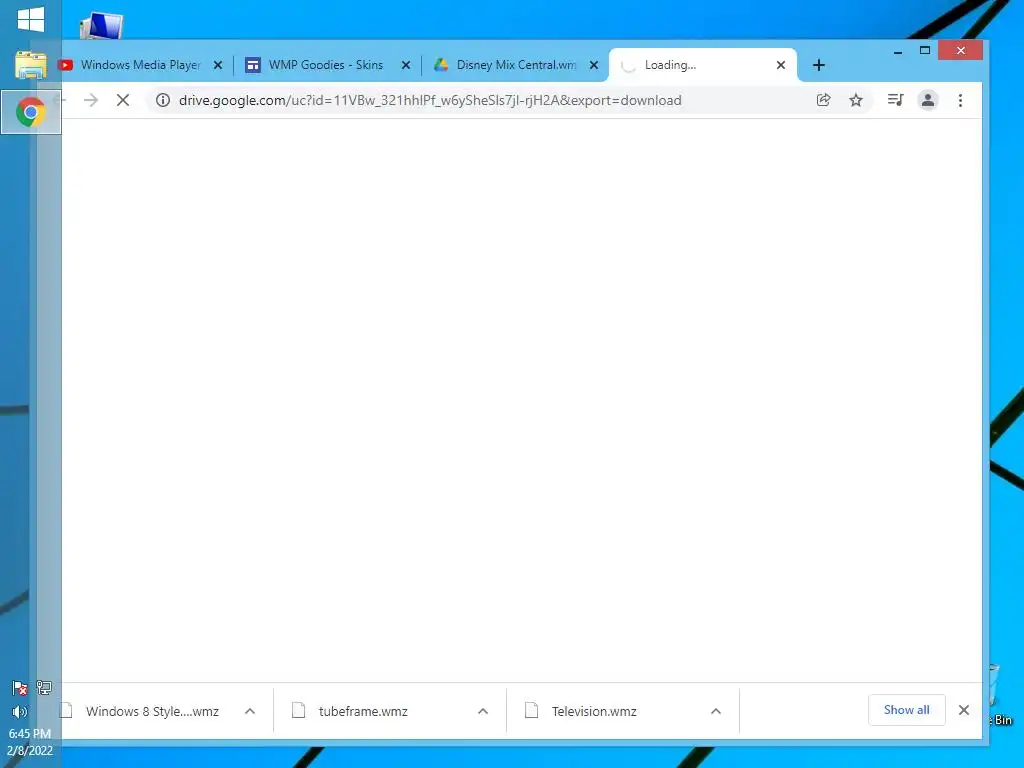Open Chrome's three-dot menu

click(x=960, y=100)
